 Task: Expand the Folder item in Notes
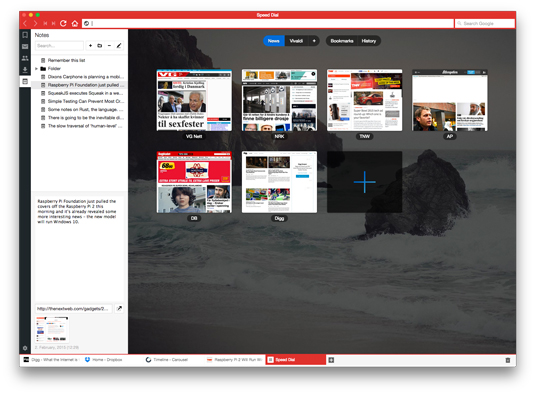coord(37,69)
